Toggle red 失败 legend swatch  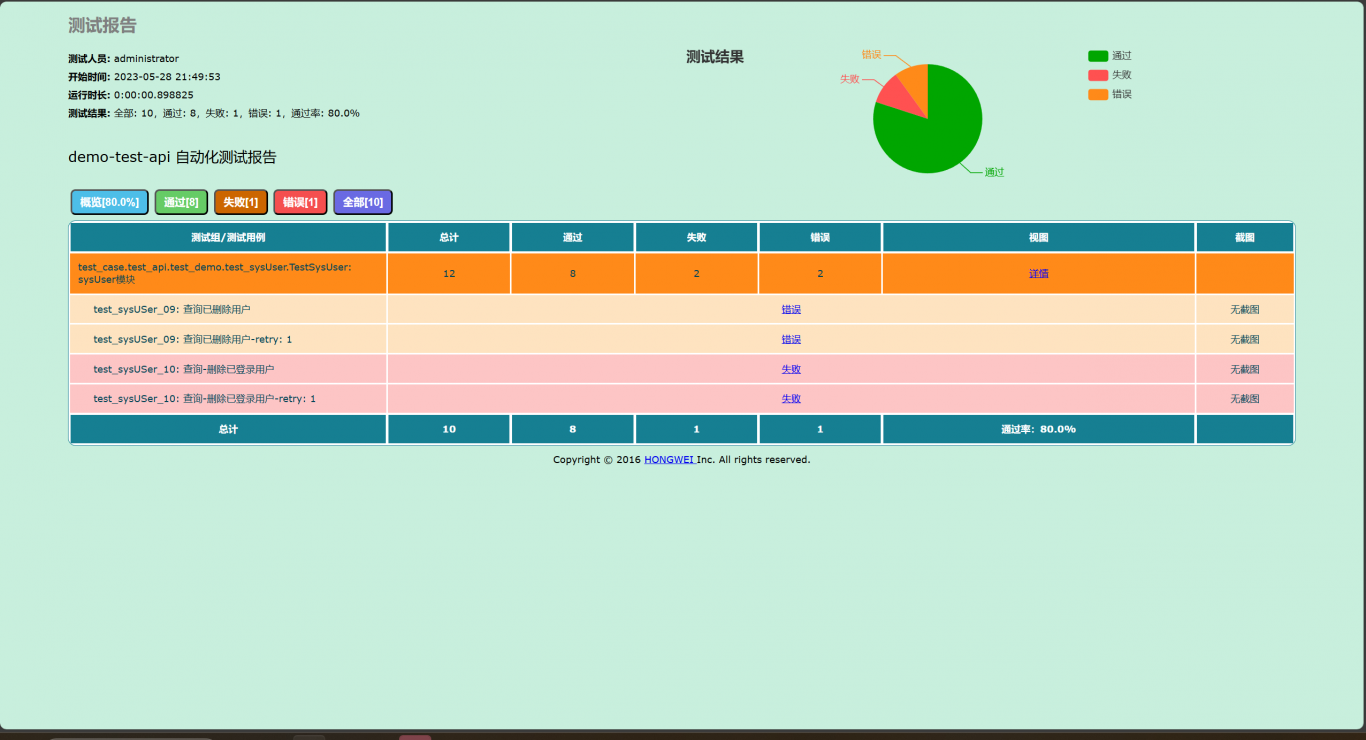pos(1098,75)
